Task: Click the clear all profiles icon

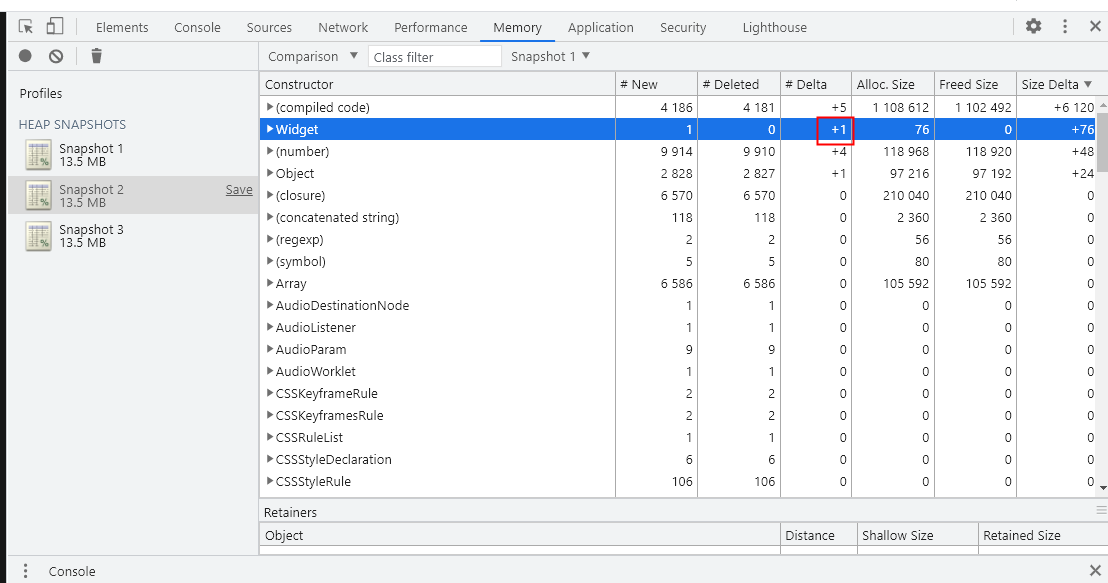Action: (x=56, y=57)
